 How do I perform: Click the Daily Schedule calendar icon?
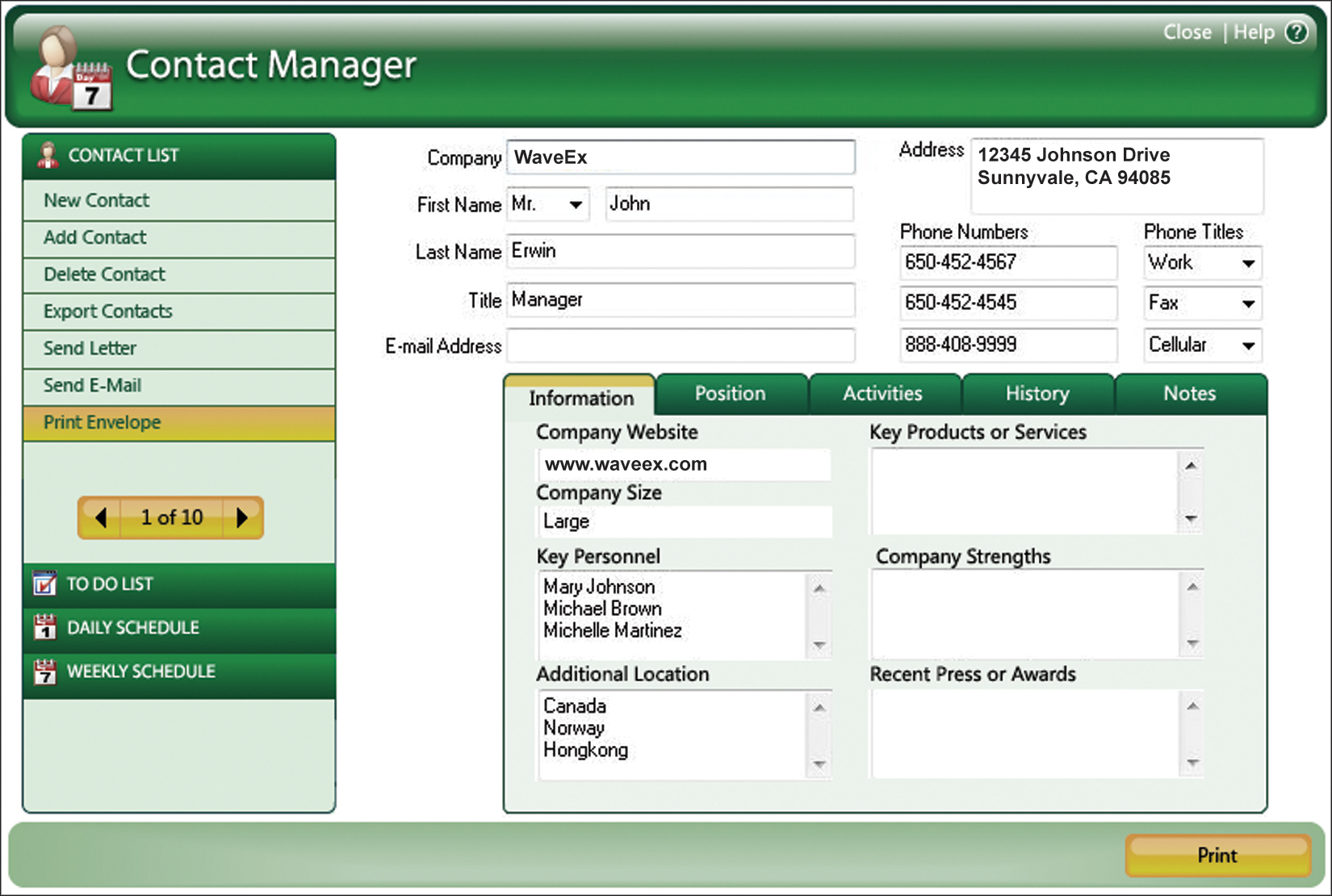45,627
